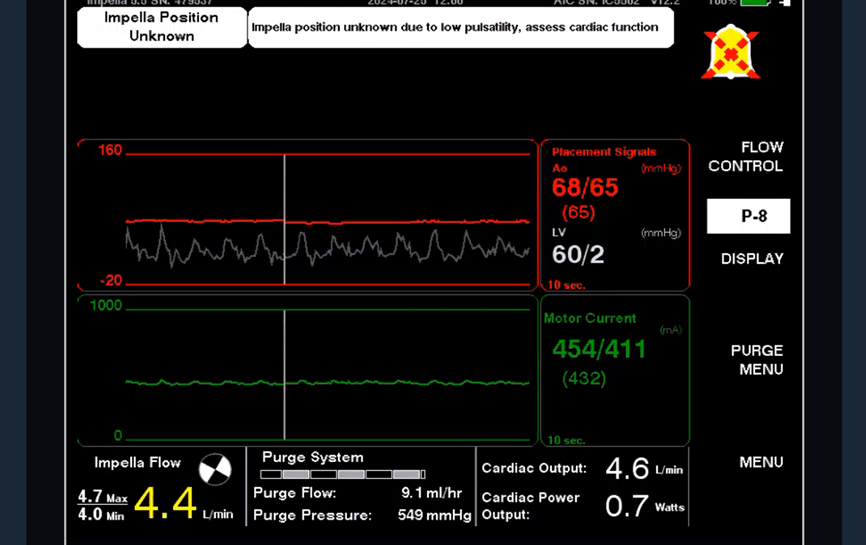Click the LV pressure 60/2 value
The height and width of the screenshot is (545, 866).
click(578, 255)
